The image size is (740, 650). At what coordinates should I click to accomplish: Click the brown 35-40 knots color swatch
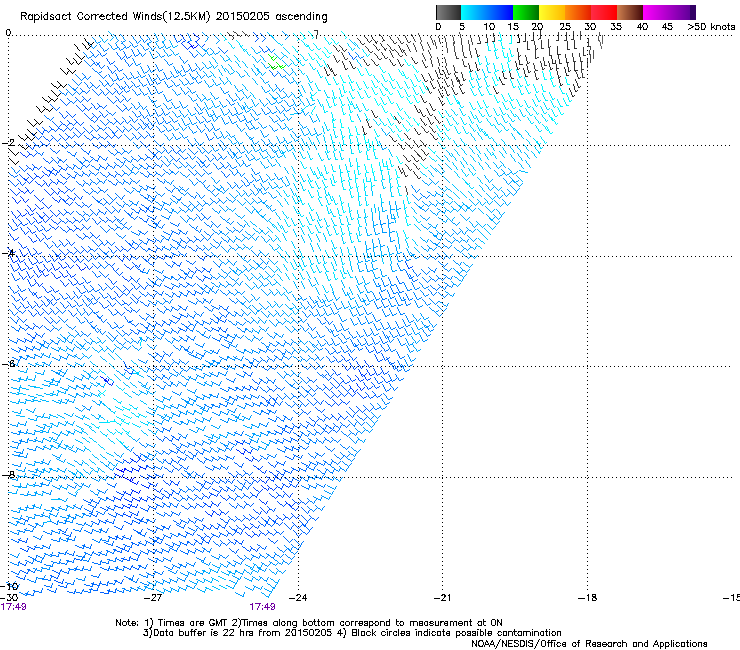(630, 12)
